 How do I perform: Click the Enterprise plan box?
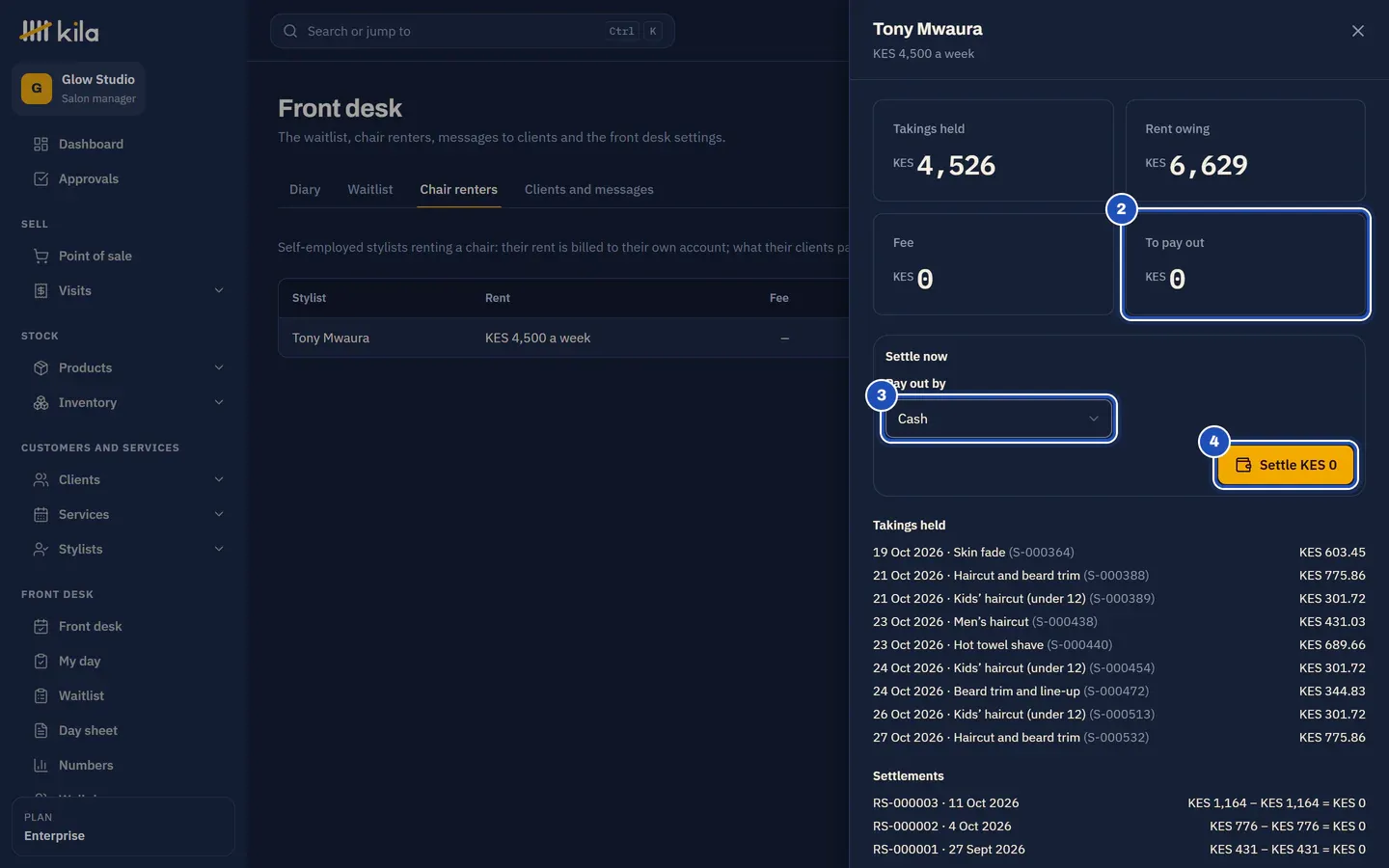(123, 827)
